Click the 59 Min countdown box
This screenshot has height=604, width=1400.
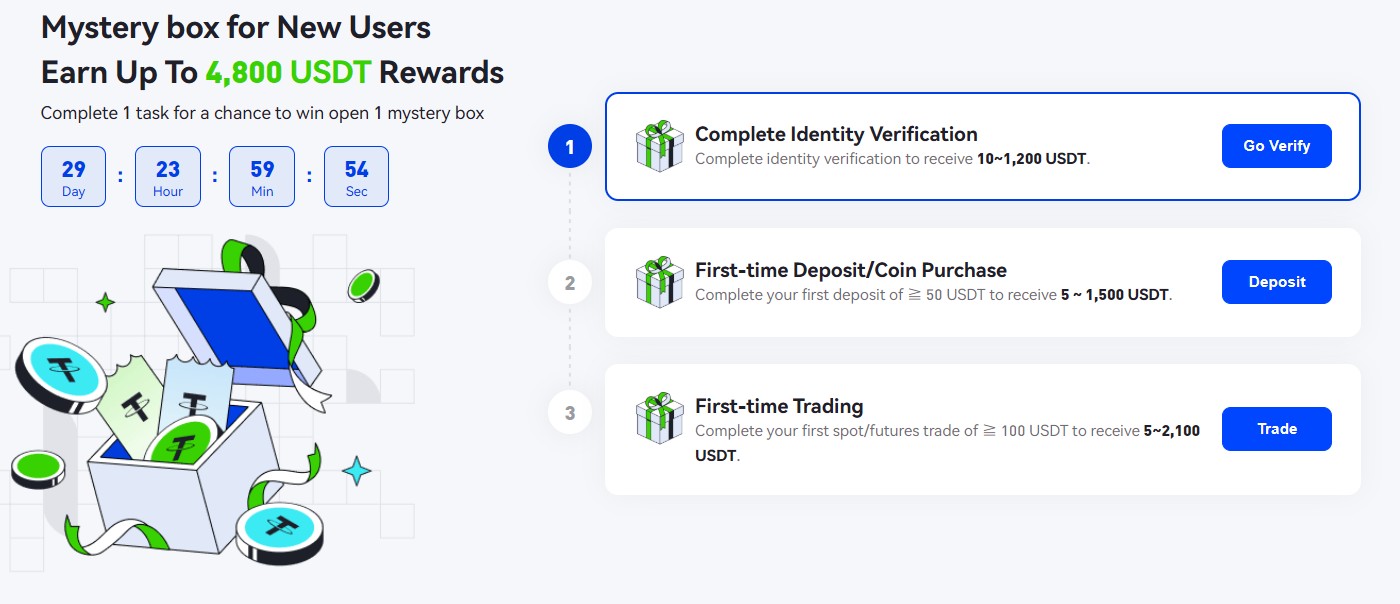(262, 177)
